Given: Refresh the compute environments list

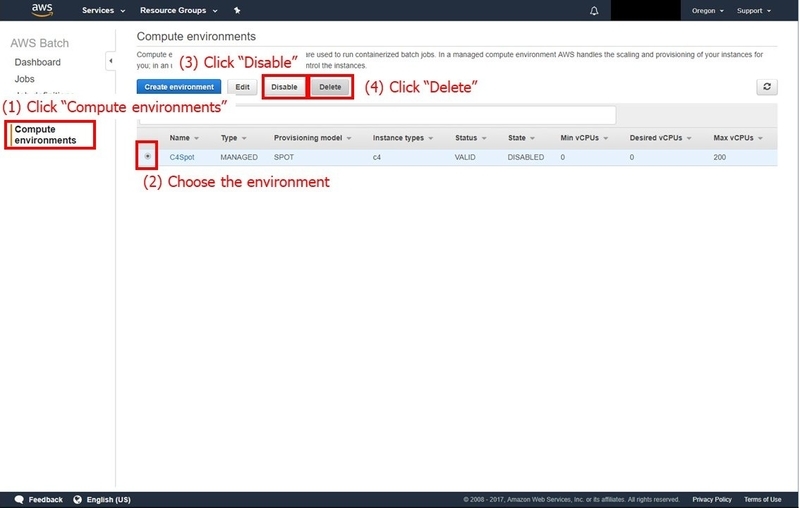Looking at the screenshot, I should [767, 87].
